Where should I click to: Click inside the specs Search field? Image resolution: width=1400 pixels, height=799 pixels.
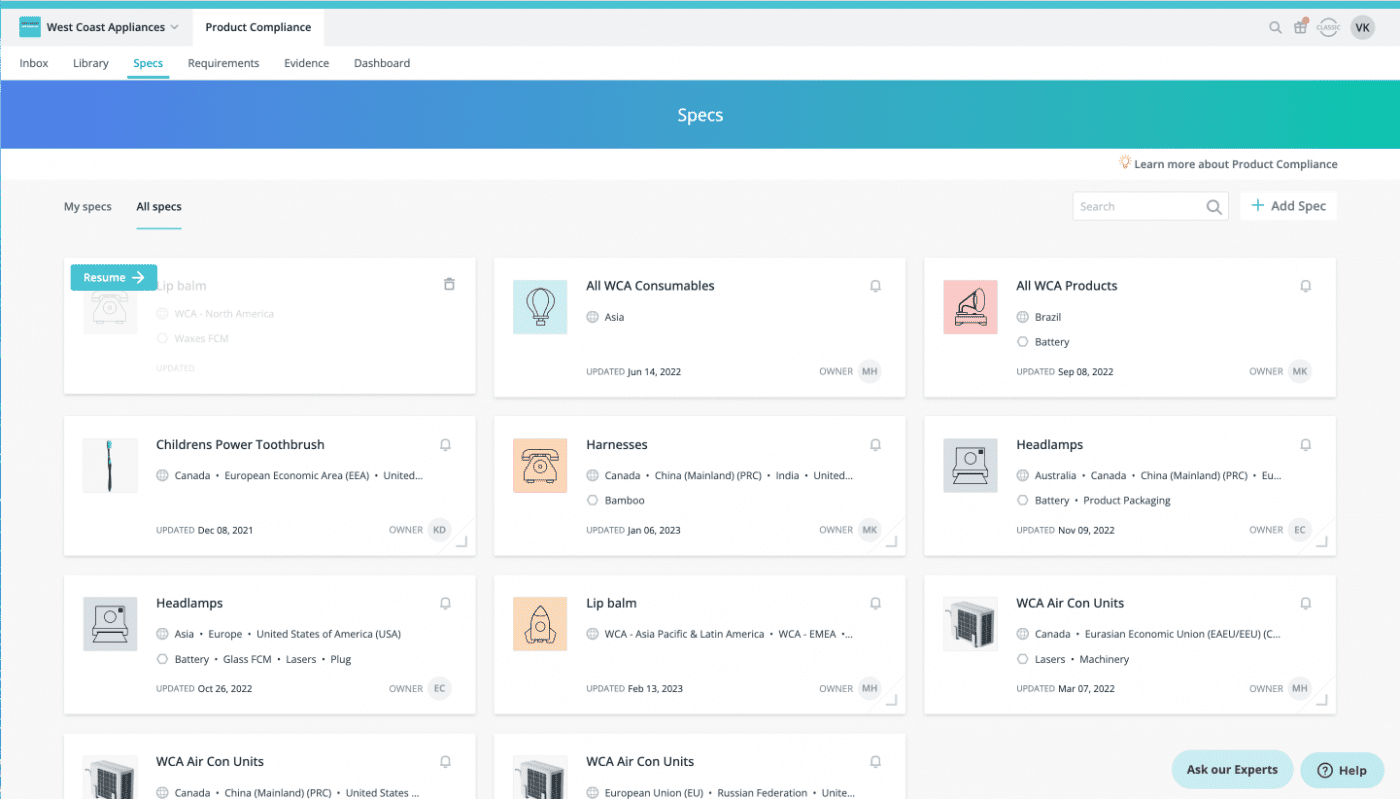coord(1140,207)
